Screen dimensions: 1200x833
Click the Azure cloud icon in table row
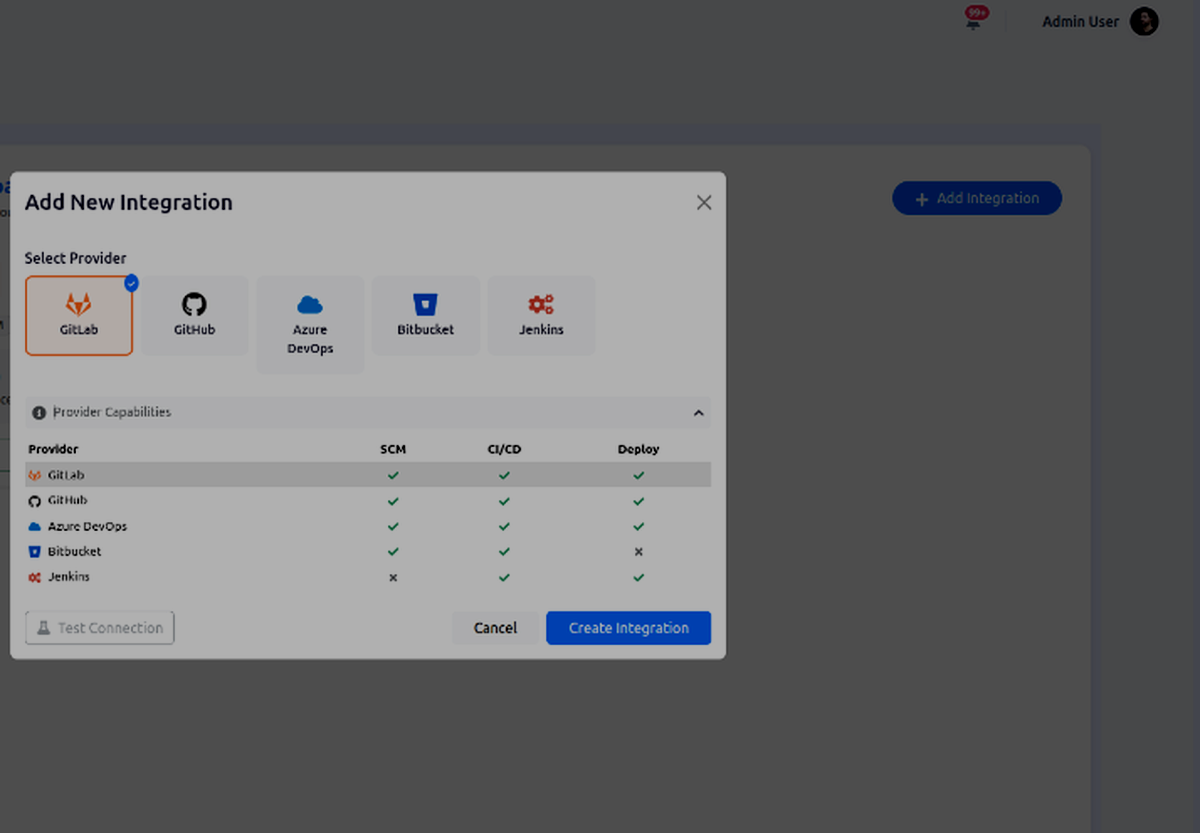(x=35, y=526)
